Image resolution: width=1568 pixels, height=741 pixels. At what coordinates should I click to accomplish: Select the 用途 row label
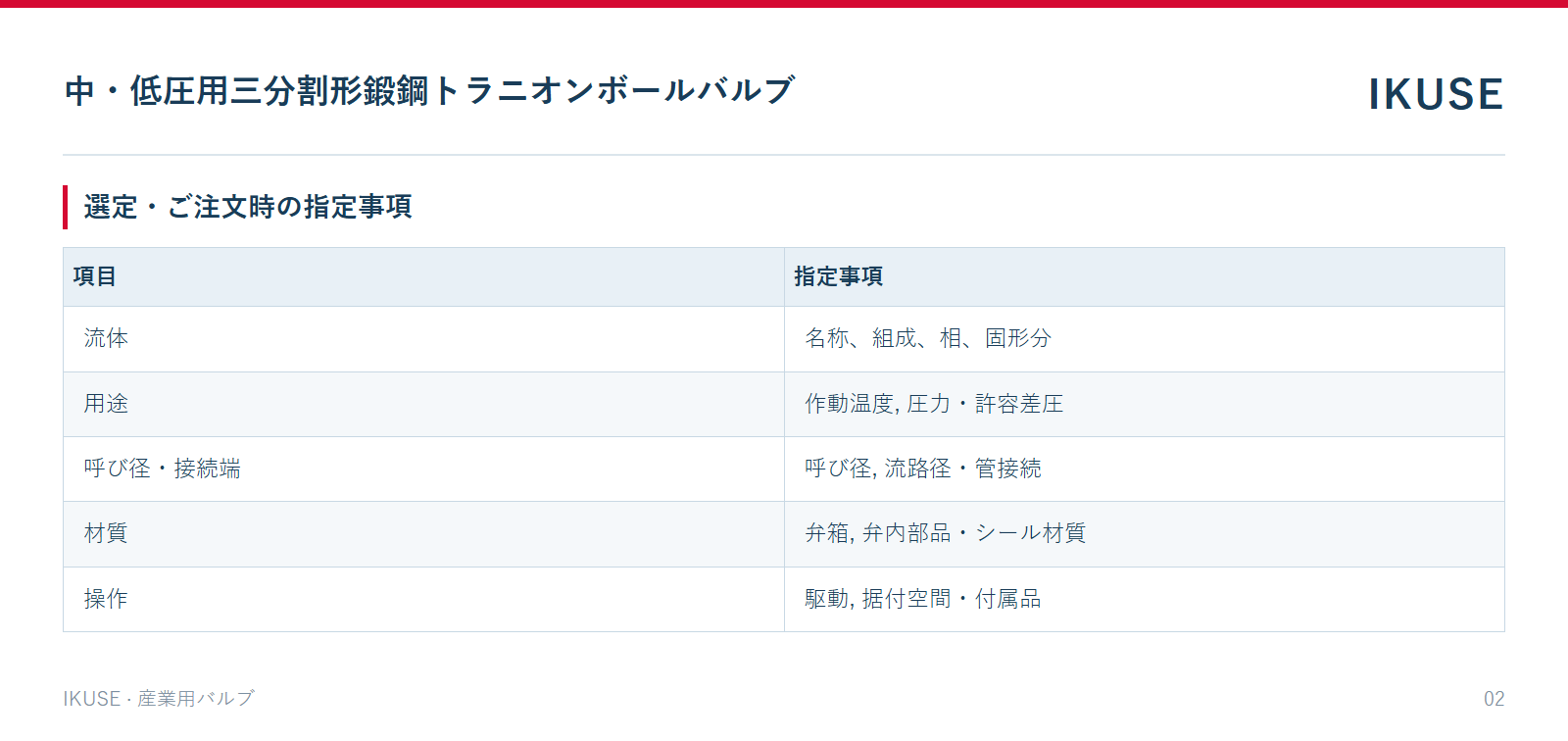(423, 404)
